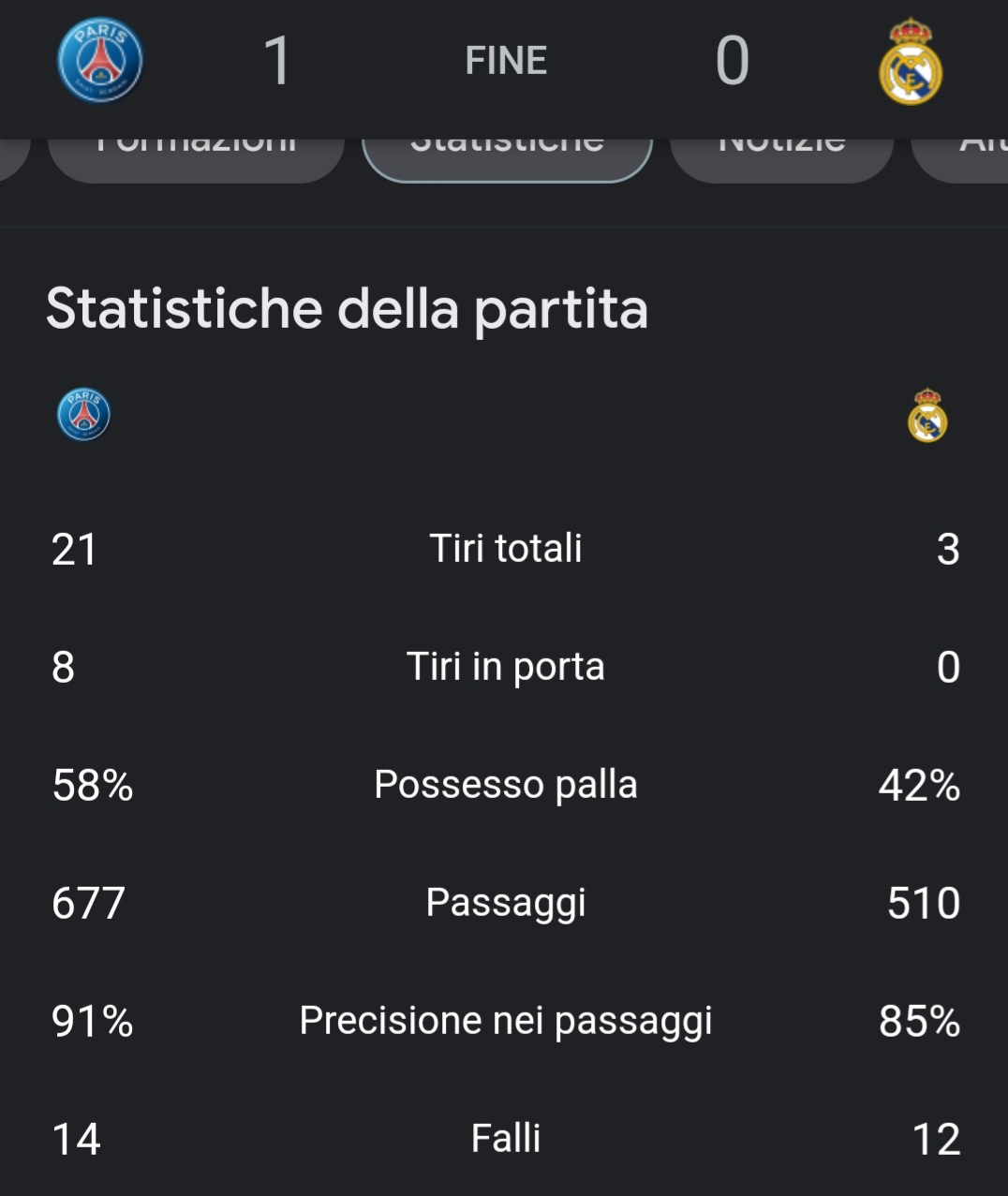Screen dimensions: 1008x1196
Task: Select the "Passaggi" stat label
Action: point(506,902)
